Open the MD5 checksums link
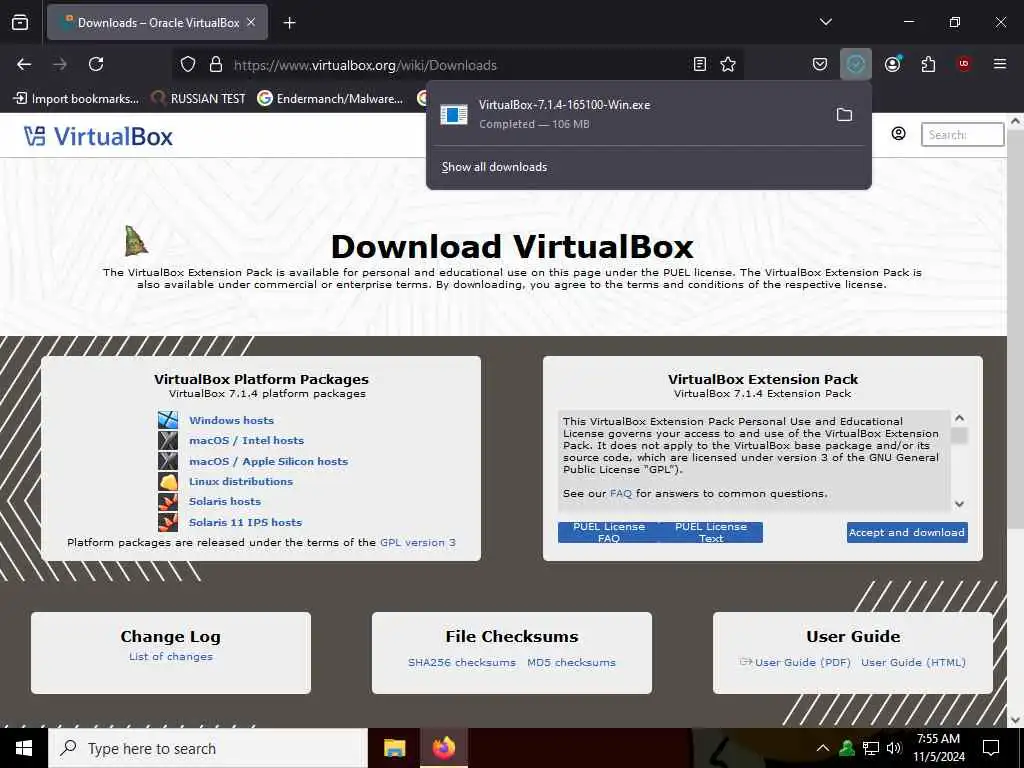The height and width of the screenshot is (768, 1024). coord(571,662)
